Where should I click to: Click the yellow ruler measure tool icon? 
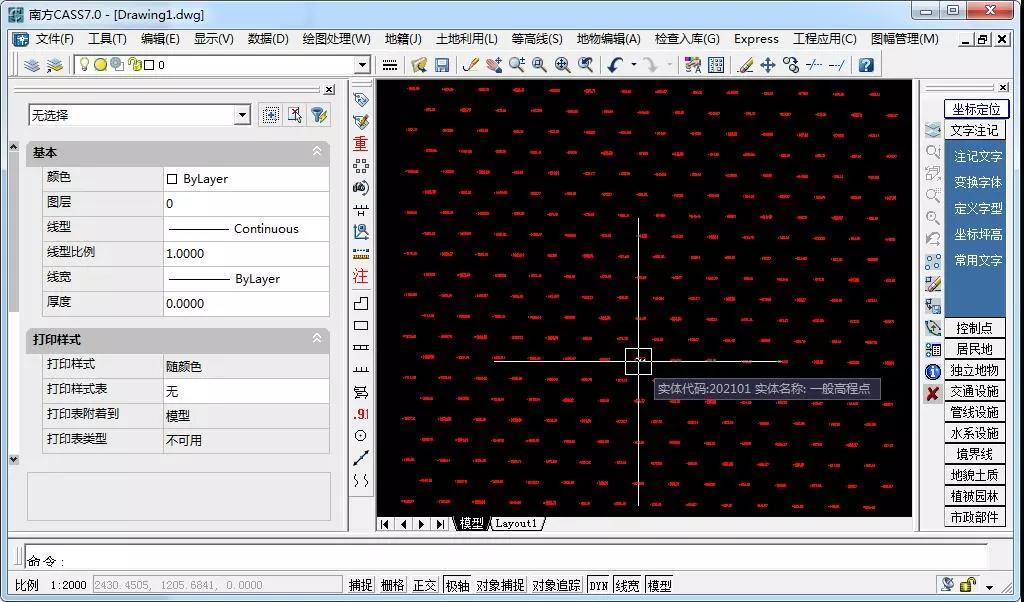coord(360,254)
